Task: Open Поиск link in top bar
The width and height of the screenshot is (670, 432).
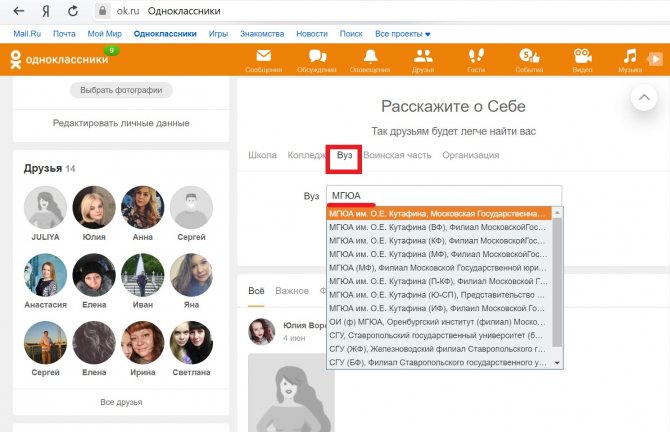Action: coord(351,34)
